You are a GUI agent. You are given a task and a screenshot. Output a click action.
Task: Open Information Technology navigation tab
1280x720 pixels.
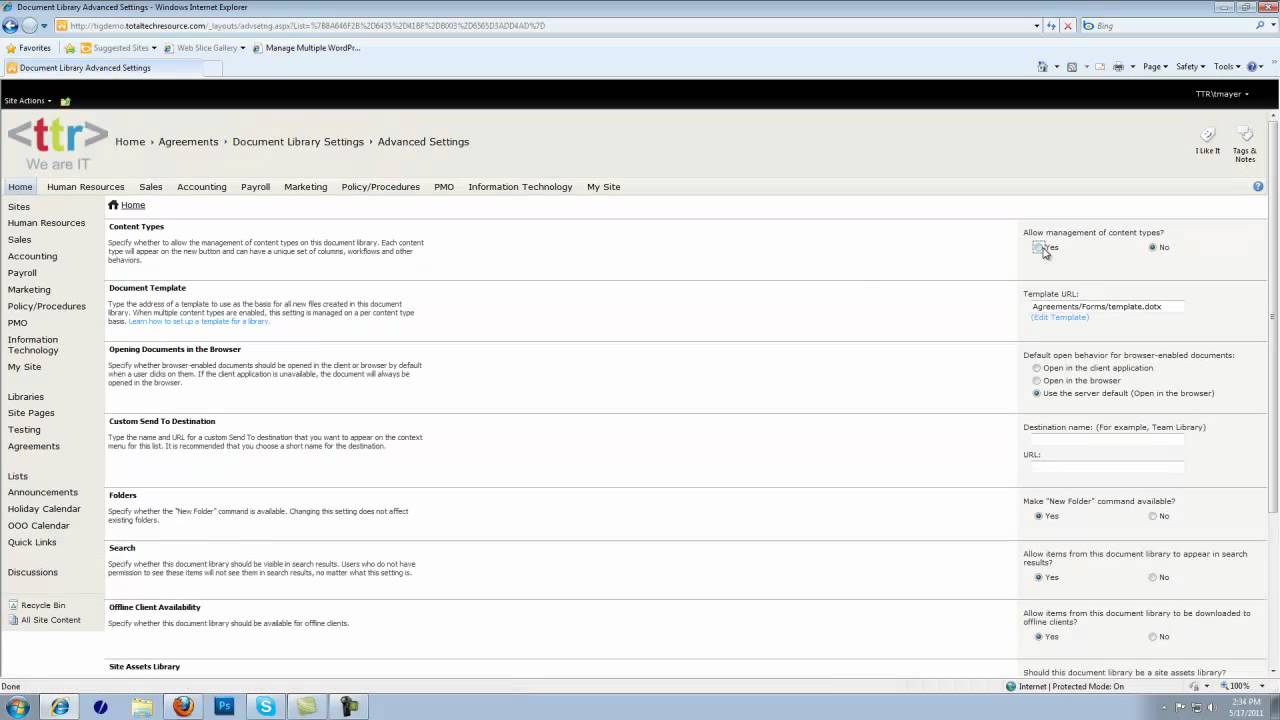520,187
